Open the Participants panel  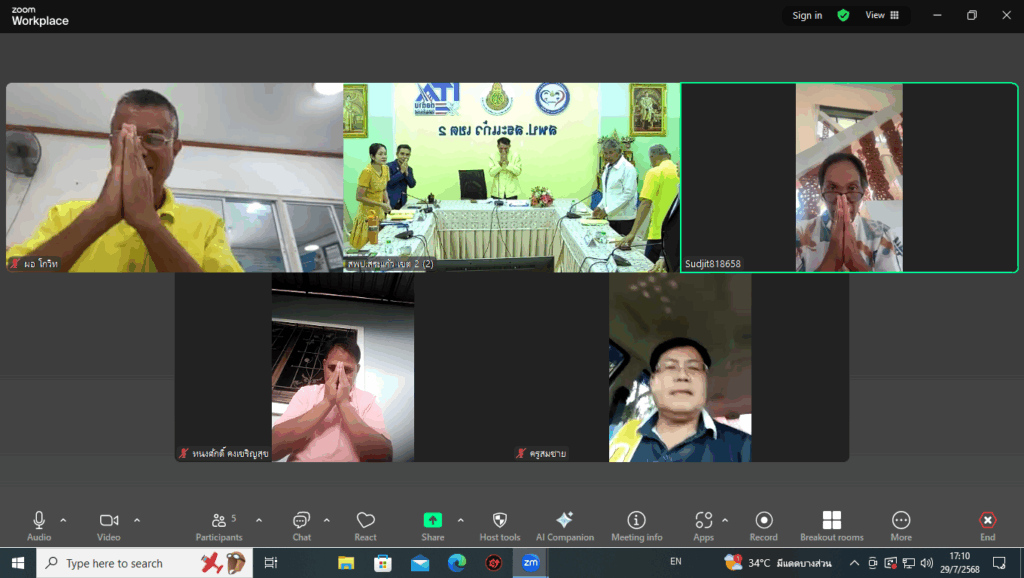(x=219, y=525)
